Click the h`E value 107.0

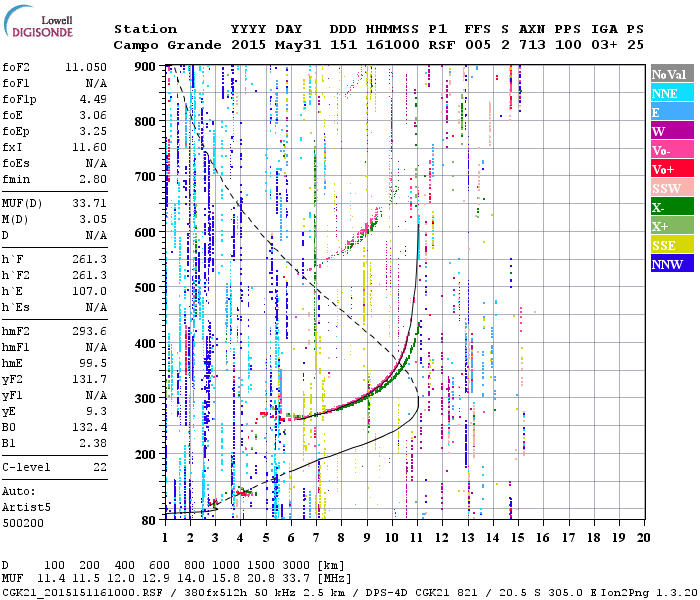(x=90, y=292)
